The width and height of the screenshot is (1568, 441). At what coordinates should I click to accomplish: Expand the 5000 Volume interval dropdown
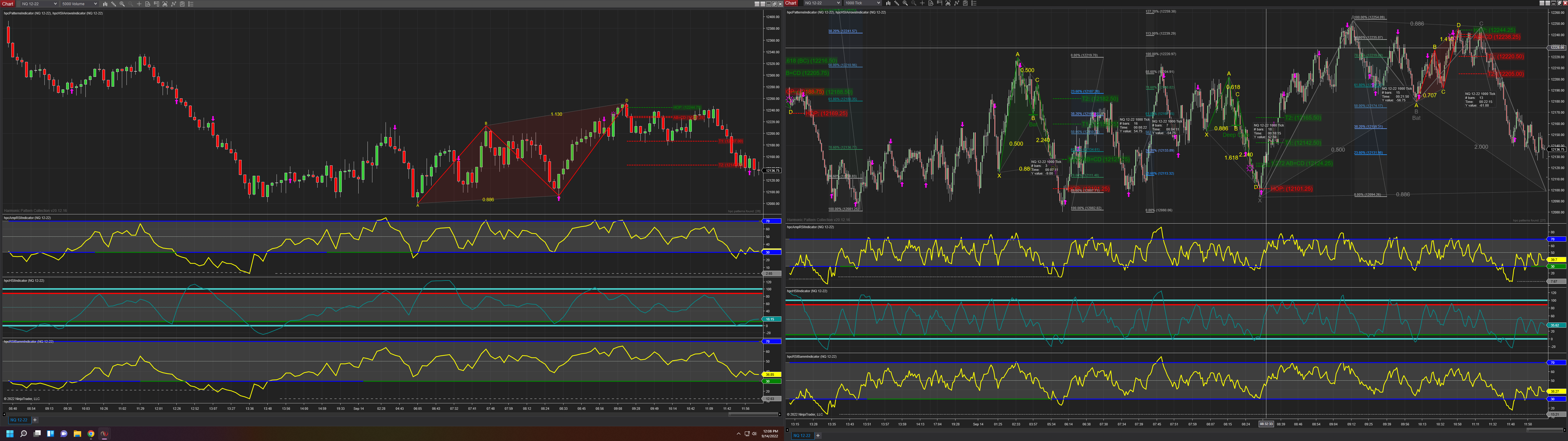click(96, 4)
